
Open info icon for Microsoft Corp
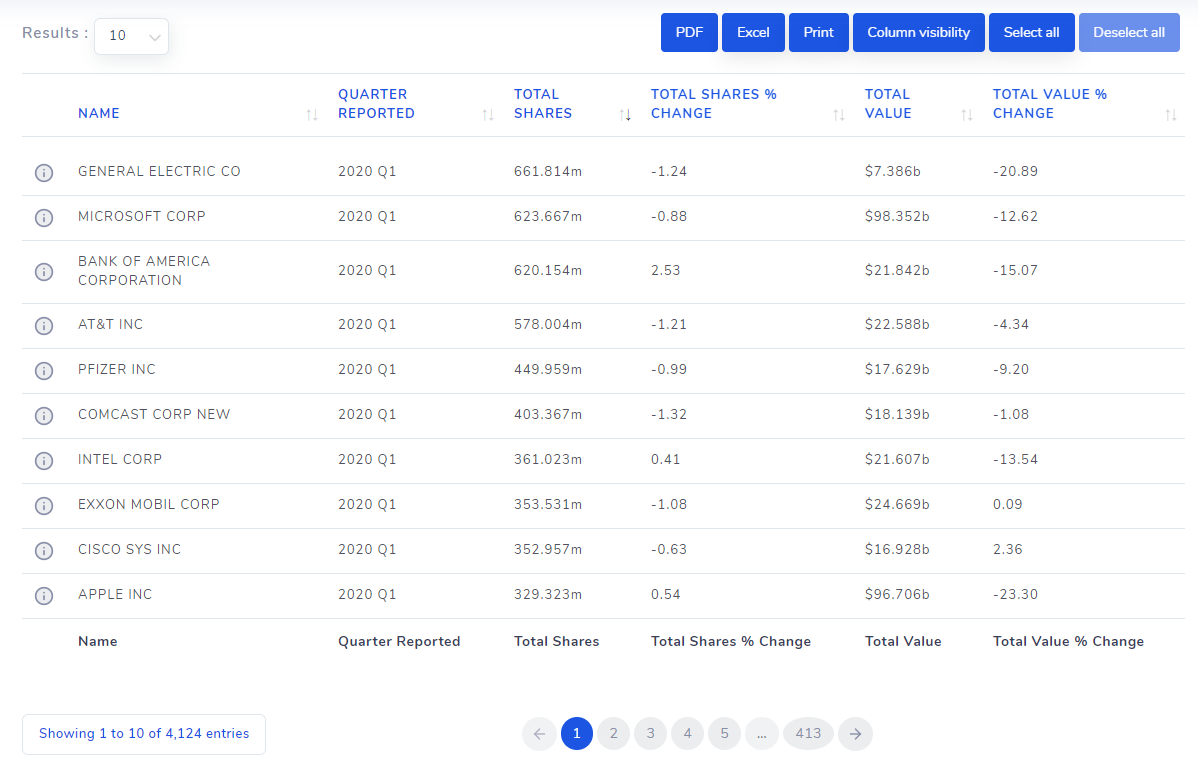click(x=44, y=218)
